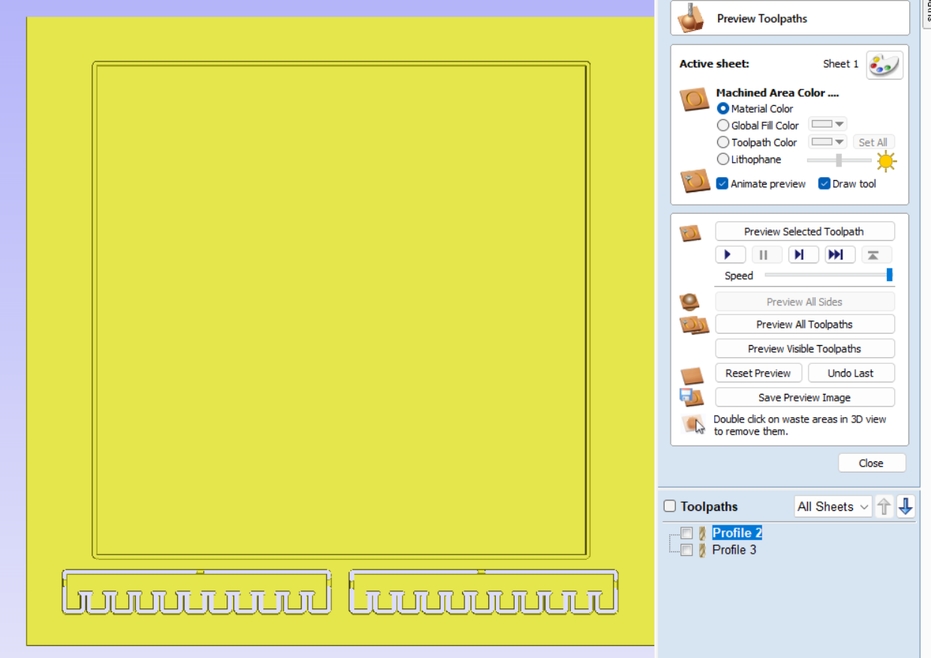Select the Material Color radio button
Image resolution: width=931 pixels, height=658 pixels.
[x=722, y=108]
